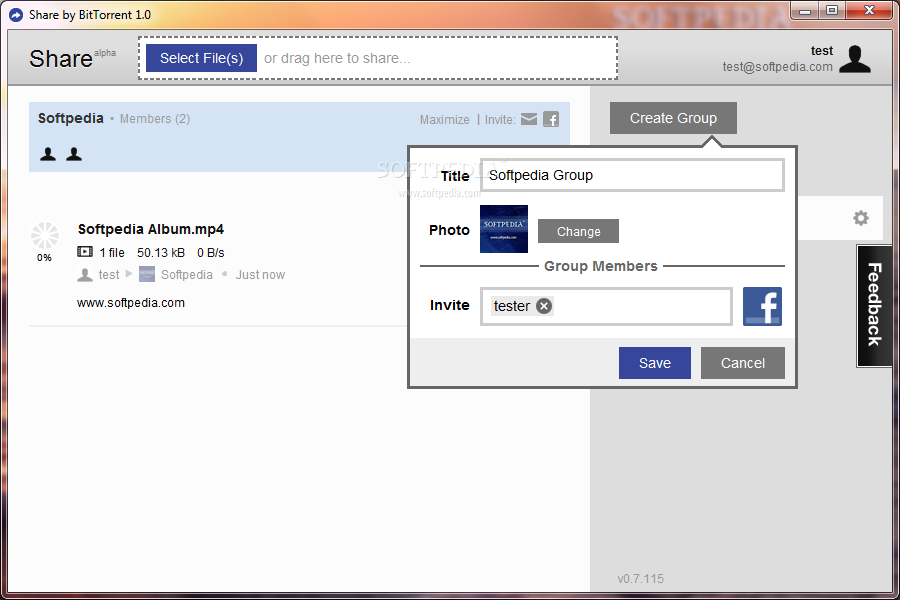Image resolution: width=900 pixels, height=600 pixels.
Task: Click the version label v0.7.115
Action: (x=641, y=579)
